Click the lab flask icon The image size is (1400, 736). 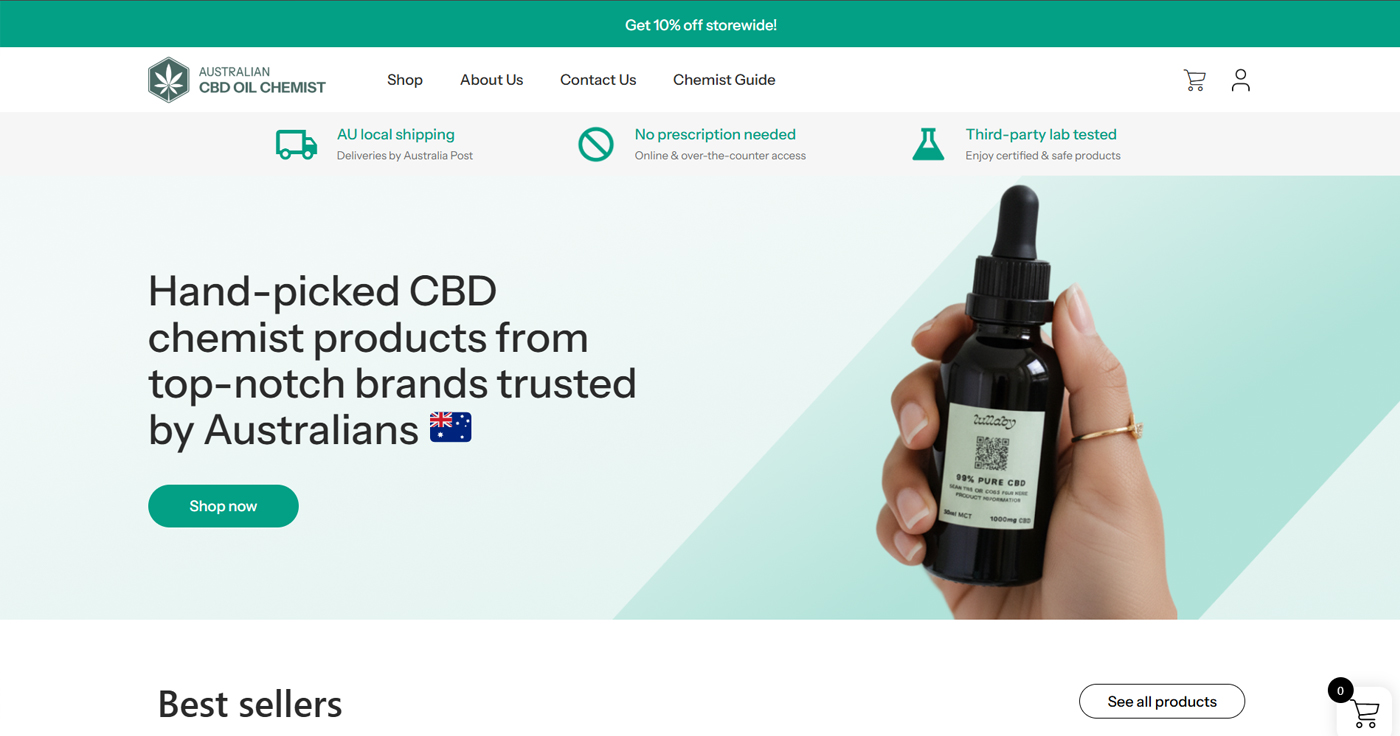(928, 144)
